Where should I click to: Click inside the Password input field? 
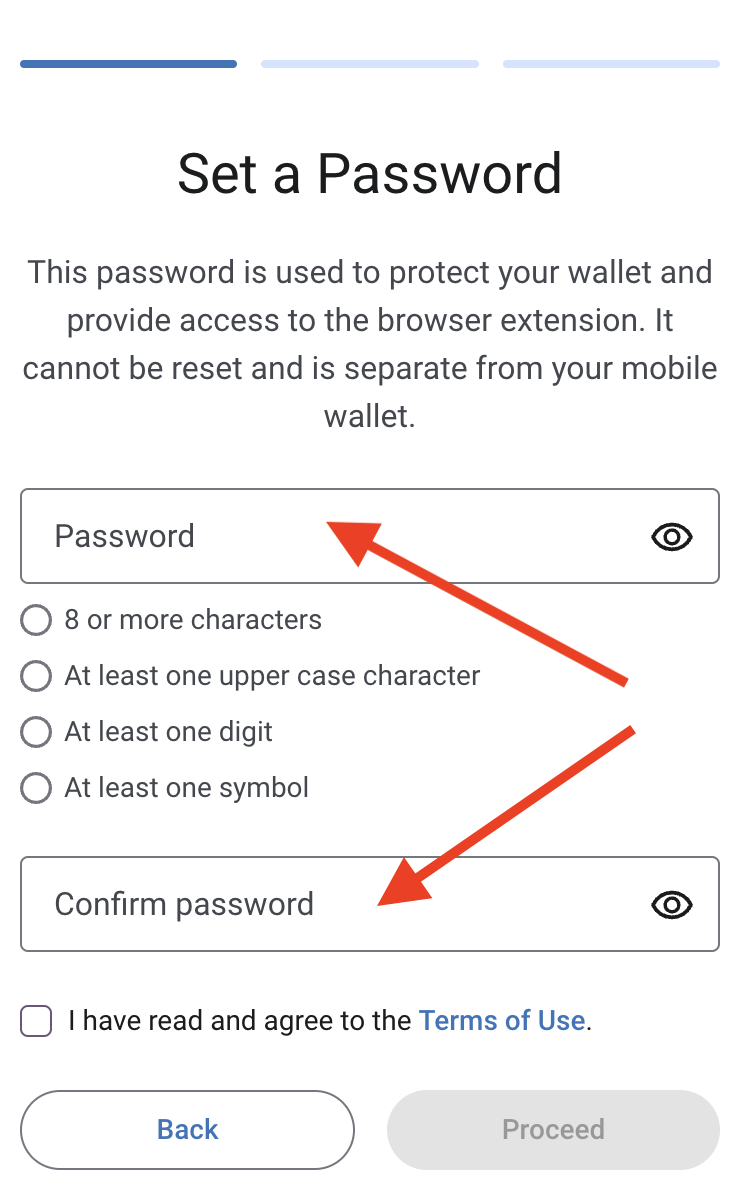(250, 536)
